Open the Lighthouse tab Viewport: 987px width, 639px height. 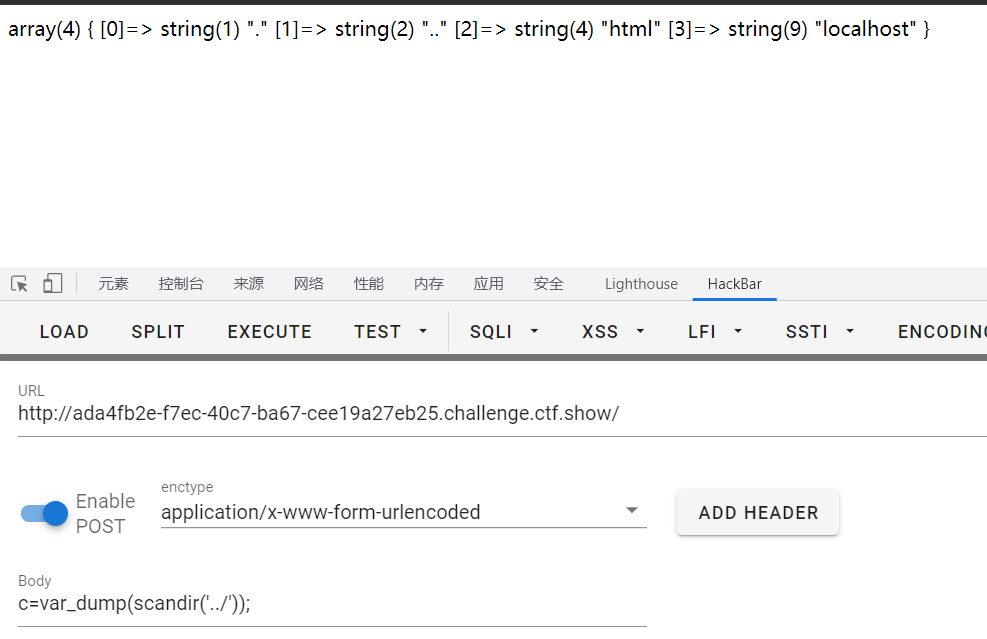pyautogui.click(x=641, y=284)
